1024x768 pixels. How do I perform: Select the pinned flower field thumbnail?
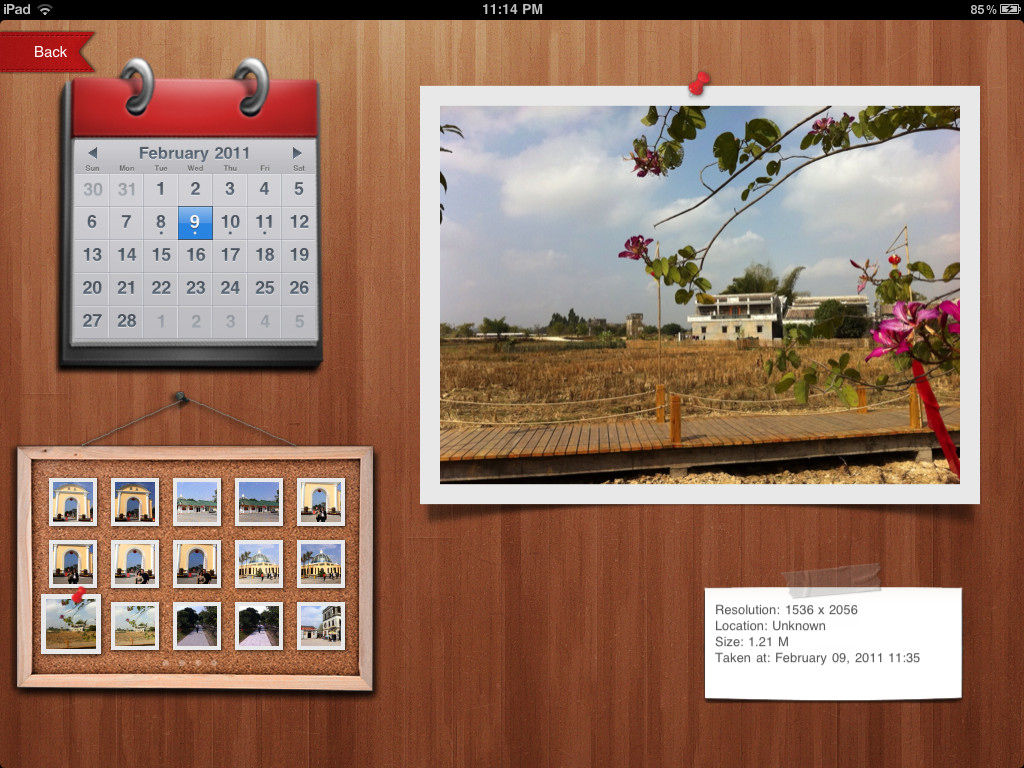click(x=71, y=624)
